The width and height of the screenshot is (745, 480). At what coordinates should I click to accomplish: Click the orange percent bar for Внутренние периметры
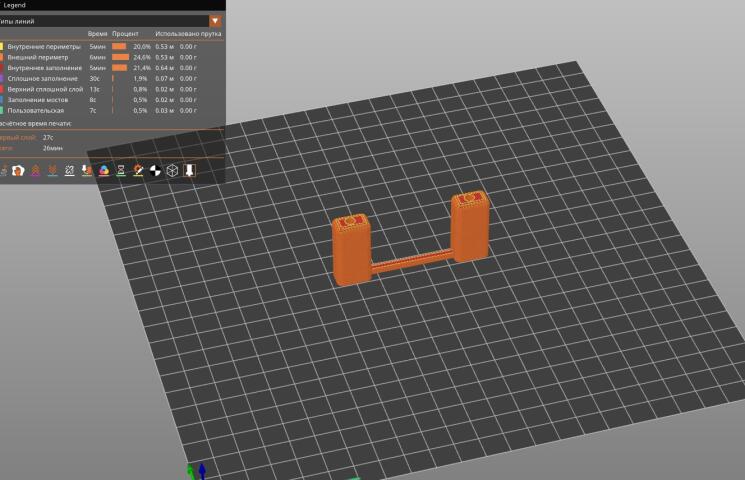pos(119,47)
